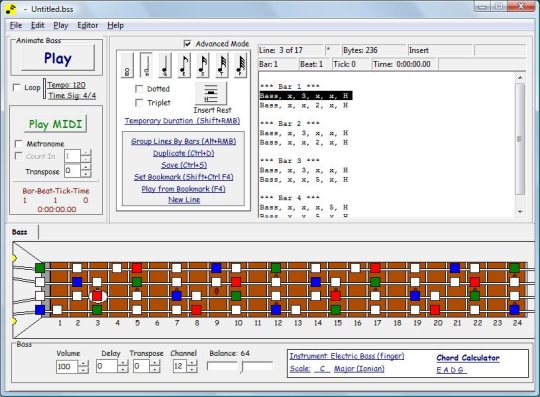Viewport: 540px width, 397px height.
Task: Raise MIDI Transpose with up arrow
Action: 86,167
